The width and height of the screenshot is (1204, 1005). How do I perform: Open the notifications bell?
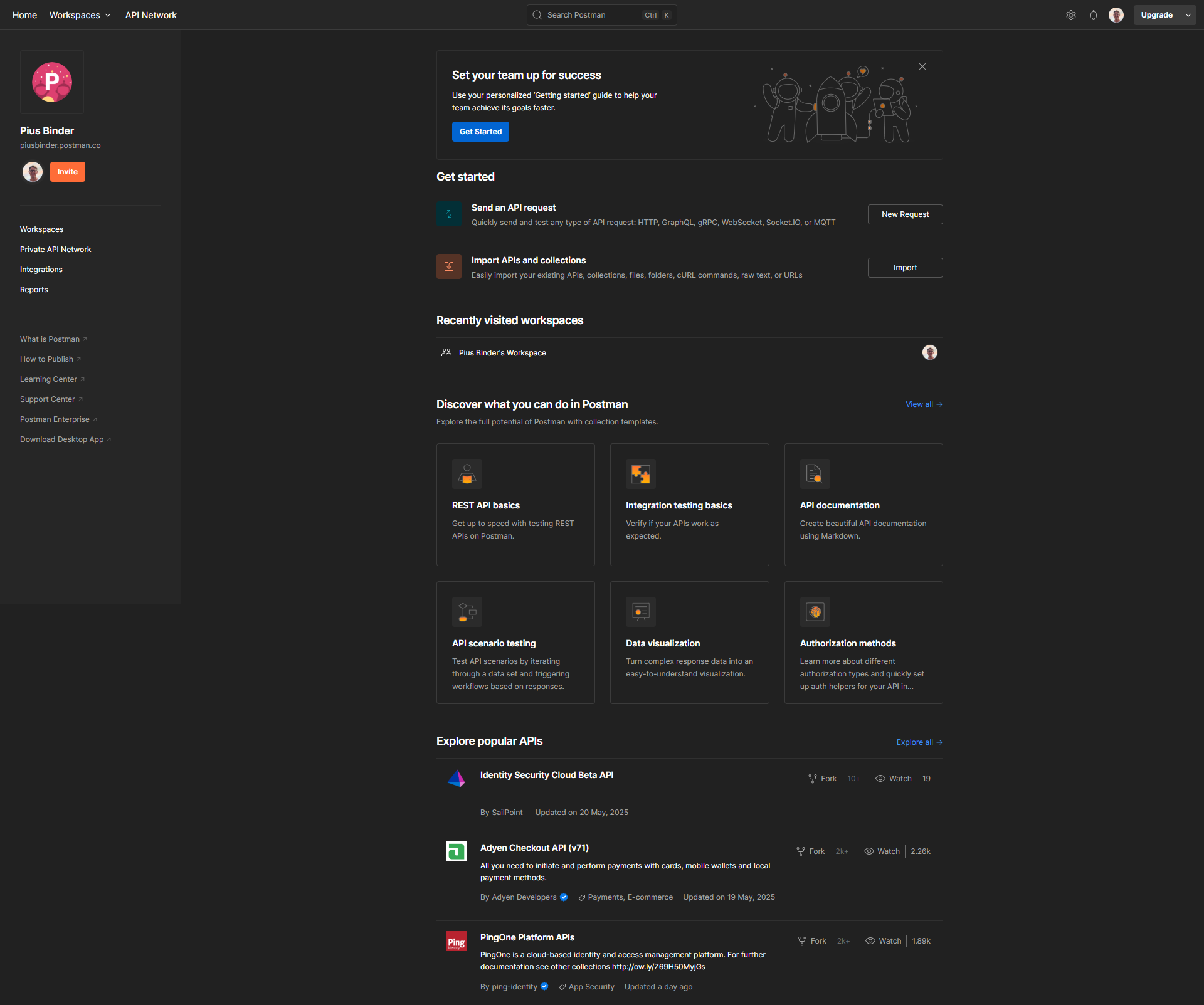[x=1094, y=15]
